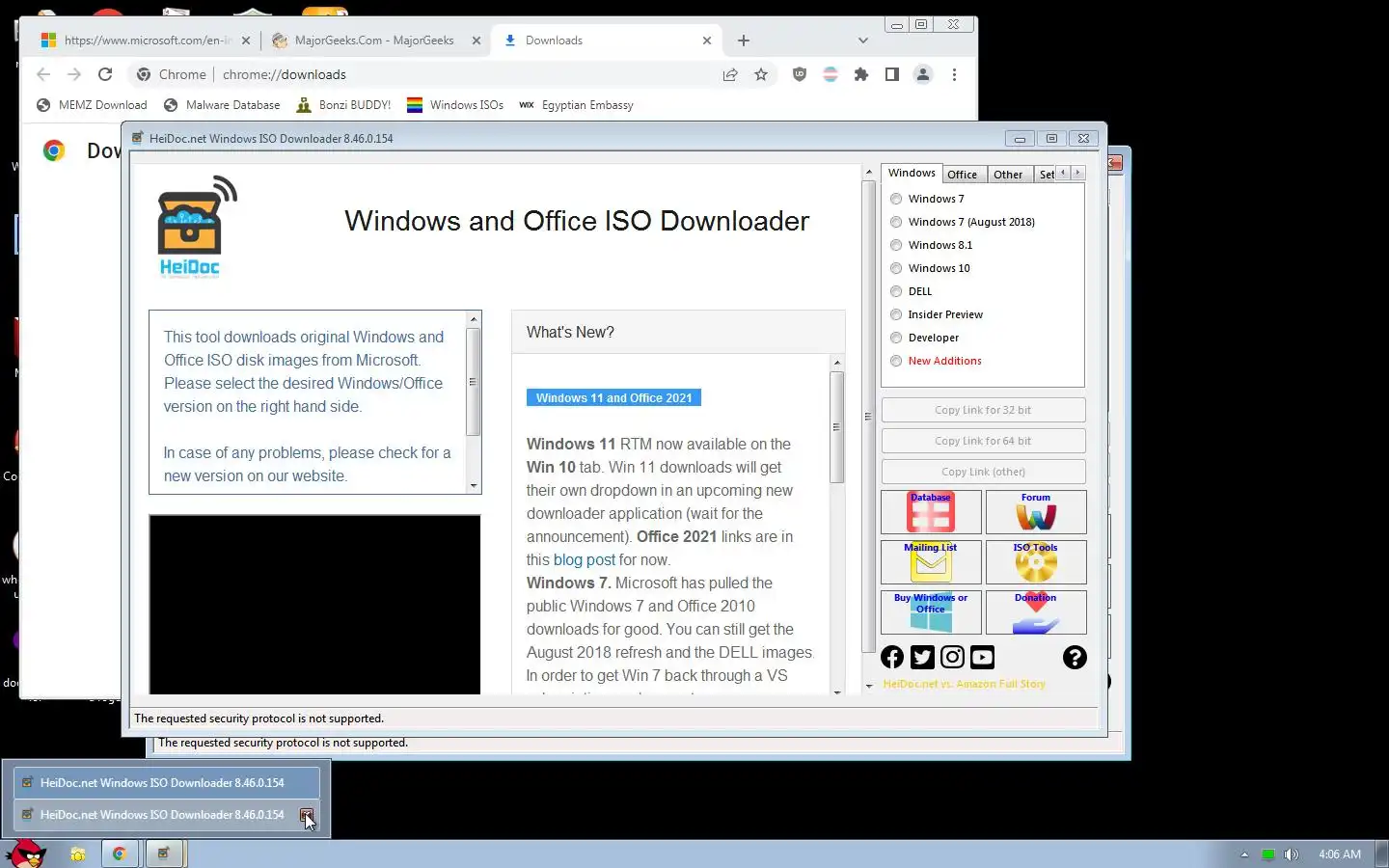Expand Chrome tab search chevron
This screenshot has height=868, width=1389.
[x=862, y=41]
